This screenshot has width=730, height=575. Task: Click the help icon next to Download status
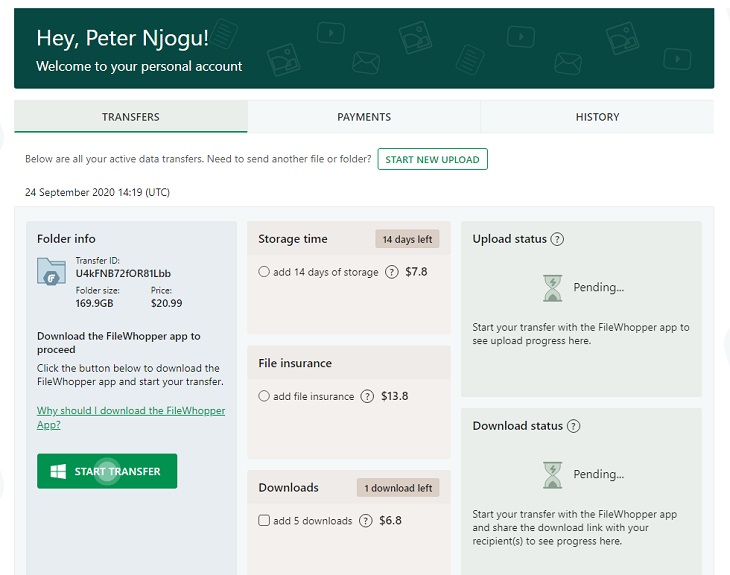coord(574,426)
